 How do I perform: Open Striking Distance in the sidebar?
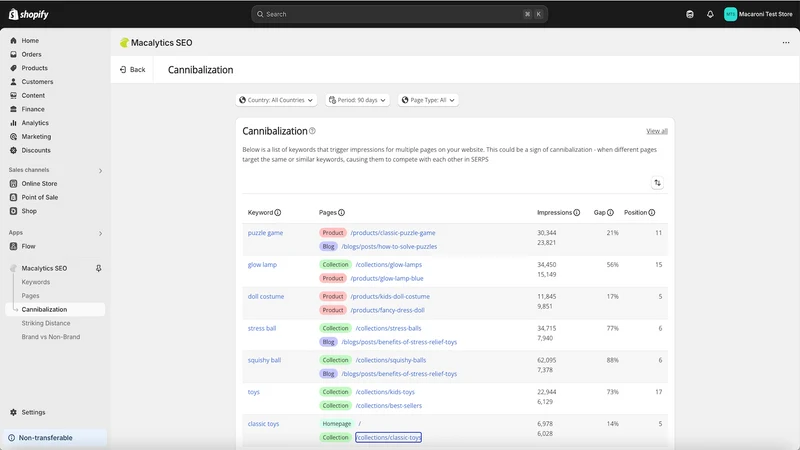click(46, 323)
